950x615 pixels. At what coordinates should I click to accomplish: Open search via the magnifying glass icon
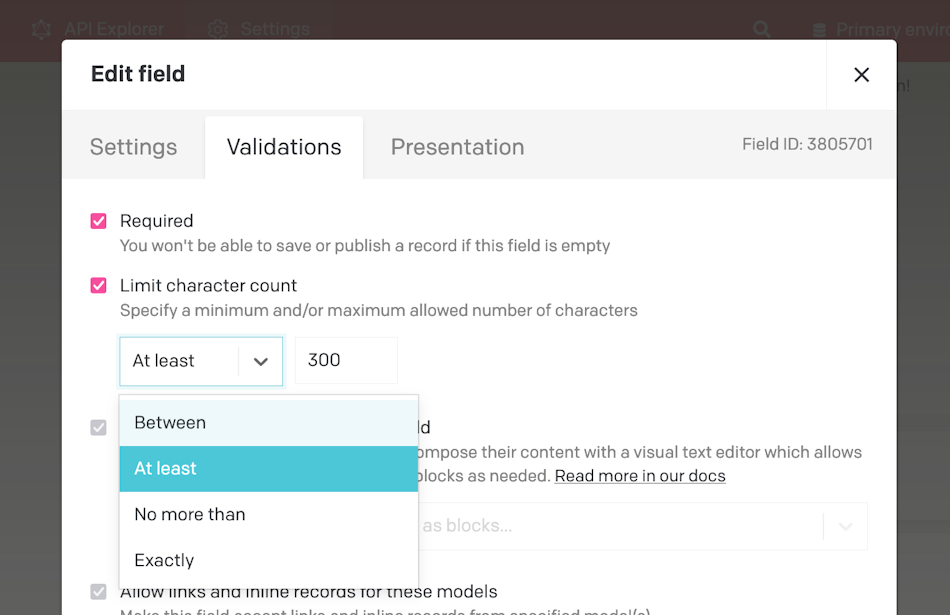click(x=761, y=29)
